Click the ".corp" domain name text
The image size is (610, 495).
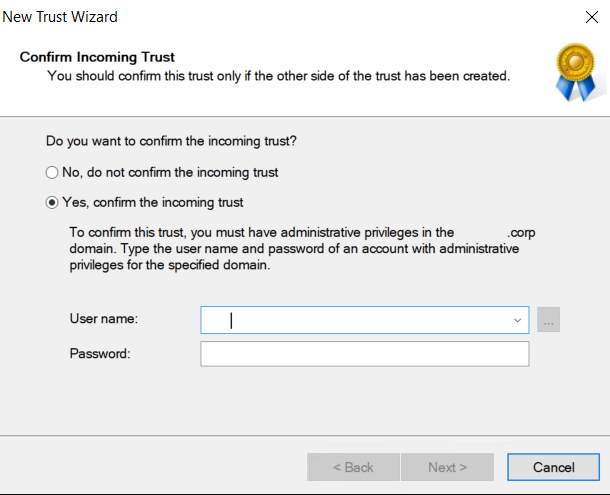click(520, 231)
